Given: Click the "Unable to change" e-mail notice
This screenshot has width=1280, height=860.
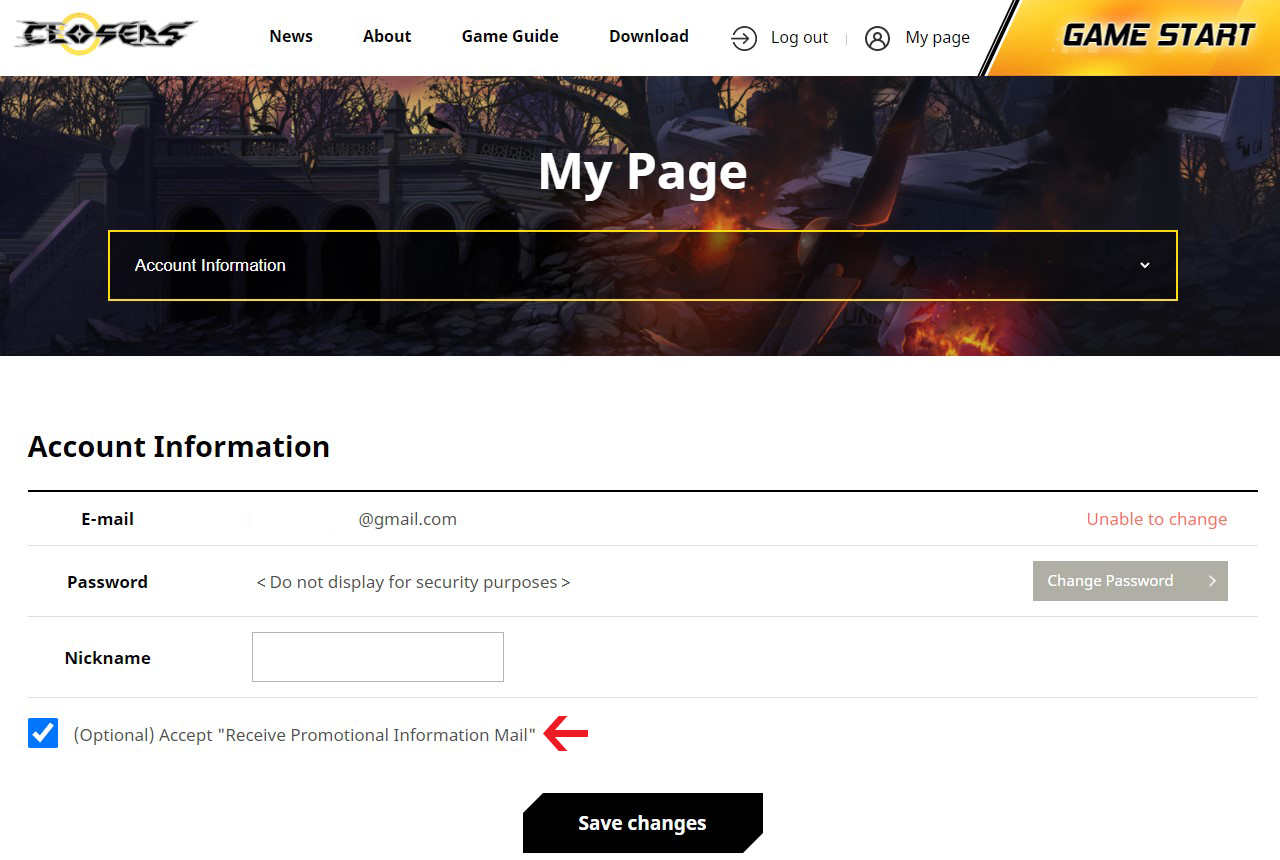Looking at the screenshot, I should click(1156, 519).
